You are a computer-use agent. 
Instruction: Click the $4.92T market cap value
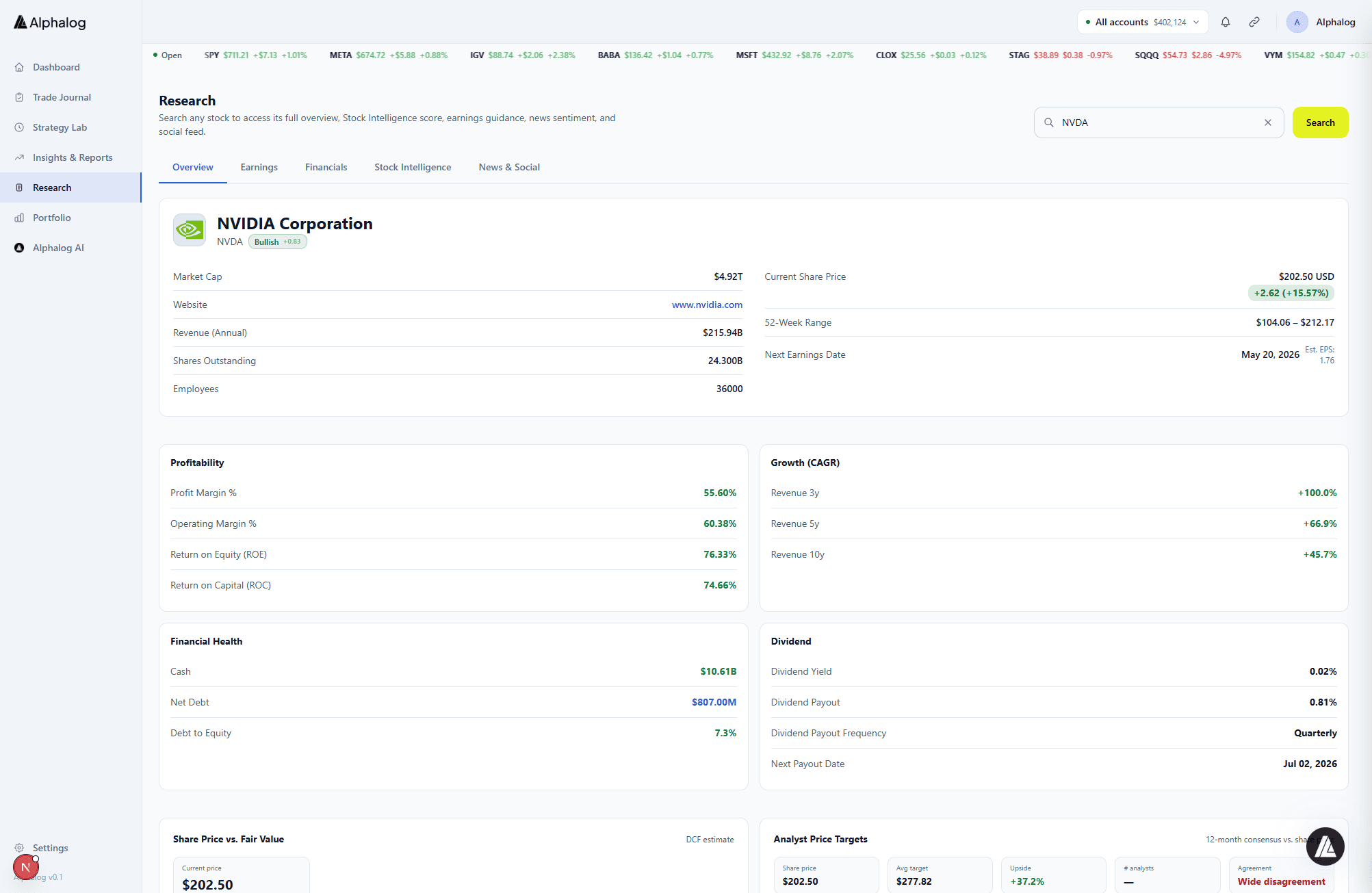pyautogui.click(x=728, y=276)
